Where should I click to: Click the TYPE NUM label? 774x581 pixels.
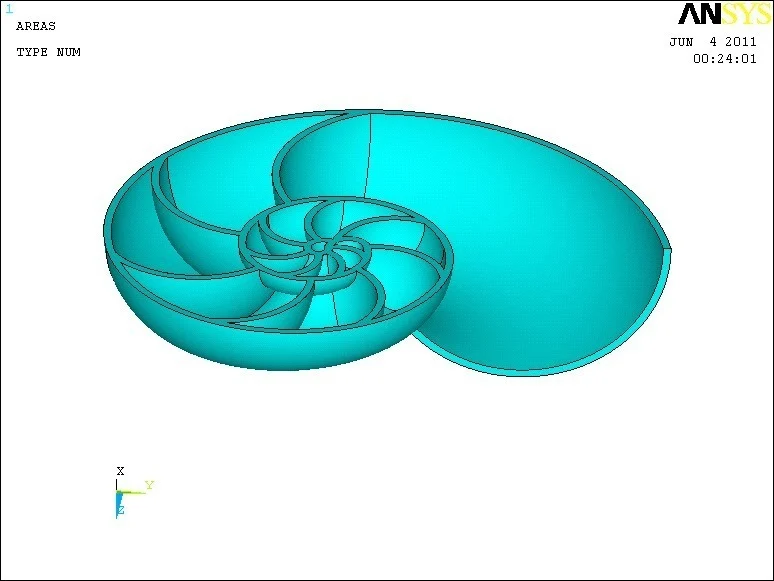point(48,52)
